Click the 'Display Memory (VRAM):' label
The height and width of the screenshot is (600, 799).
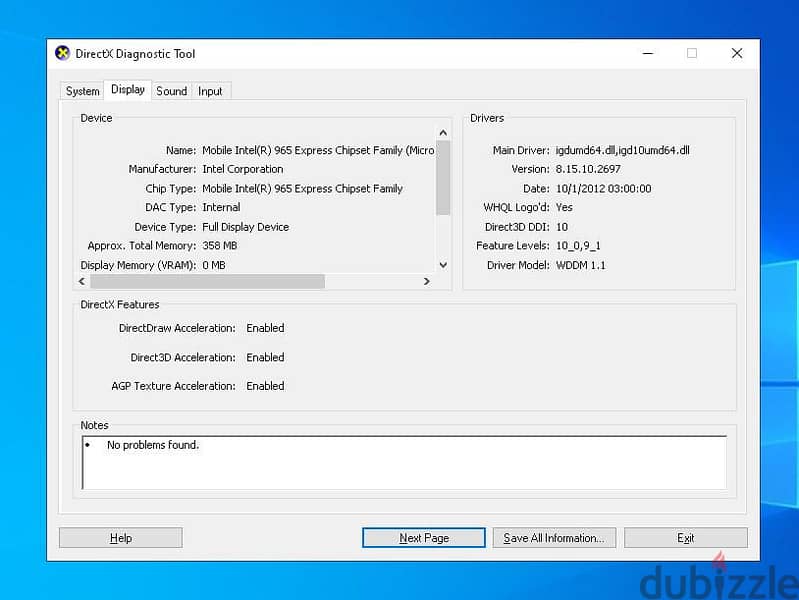(x=138, y=265)
